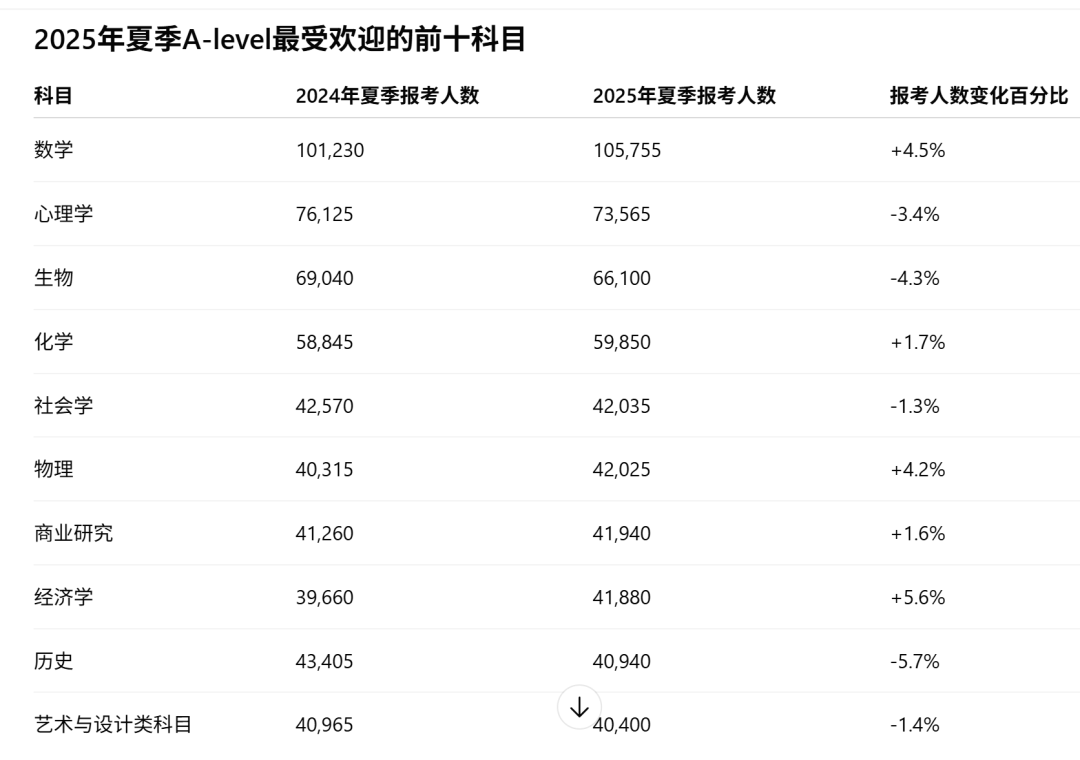The height and width of the screenshot is (760, 1080).
Task: Select the 物理 row label
Action: click(53, 469)
